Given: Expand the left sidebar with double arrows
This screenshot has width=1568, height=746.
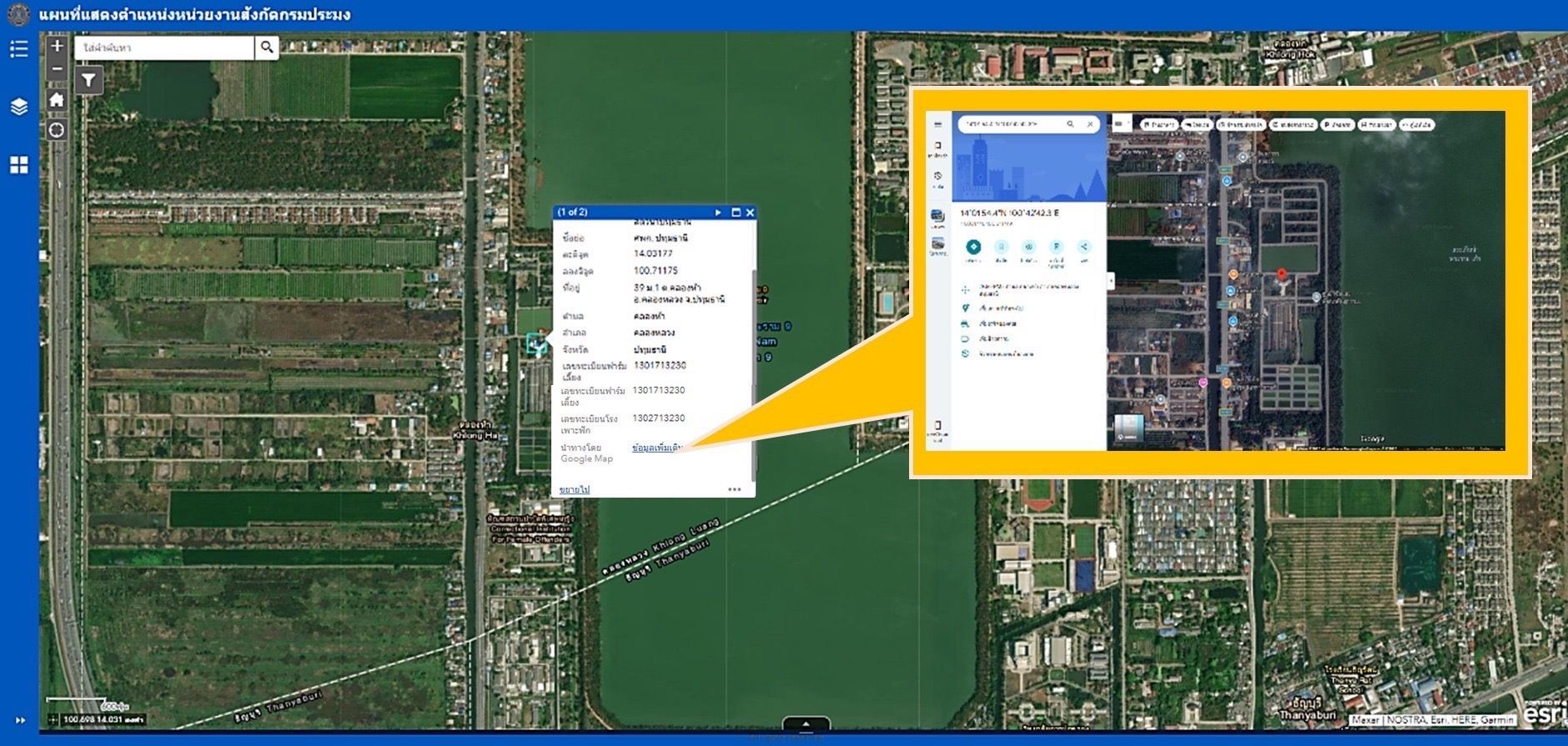Looking at the screenshot, I should (x=20, y=720).
